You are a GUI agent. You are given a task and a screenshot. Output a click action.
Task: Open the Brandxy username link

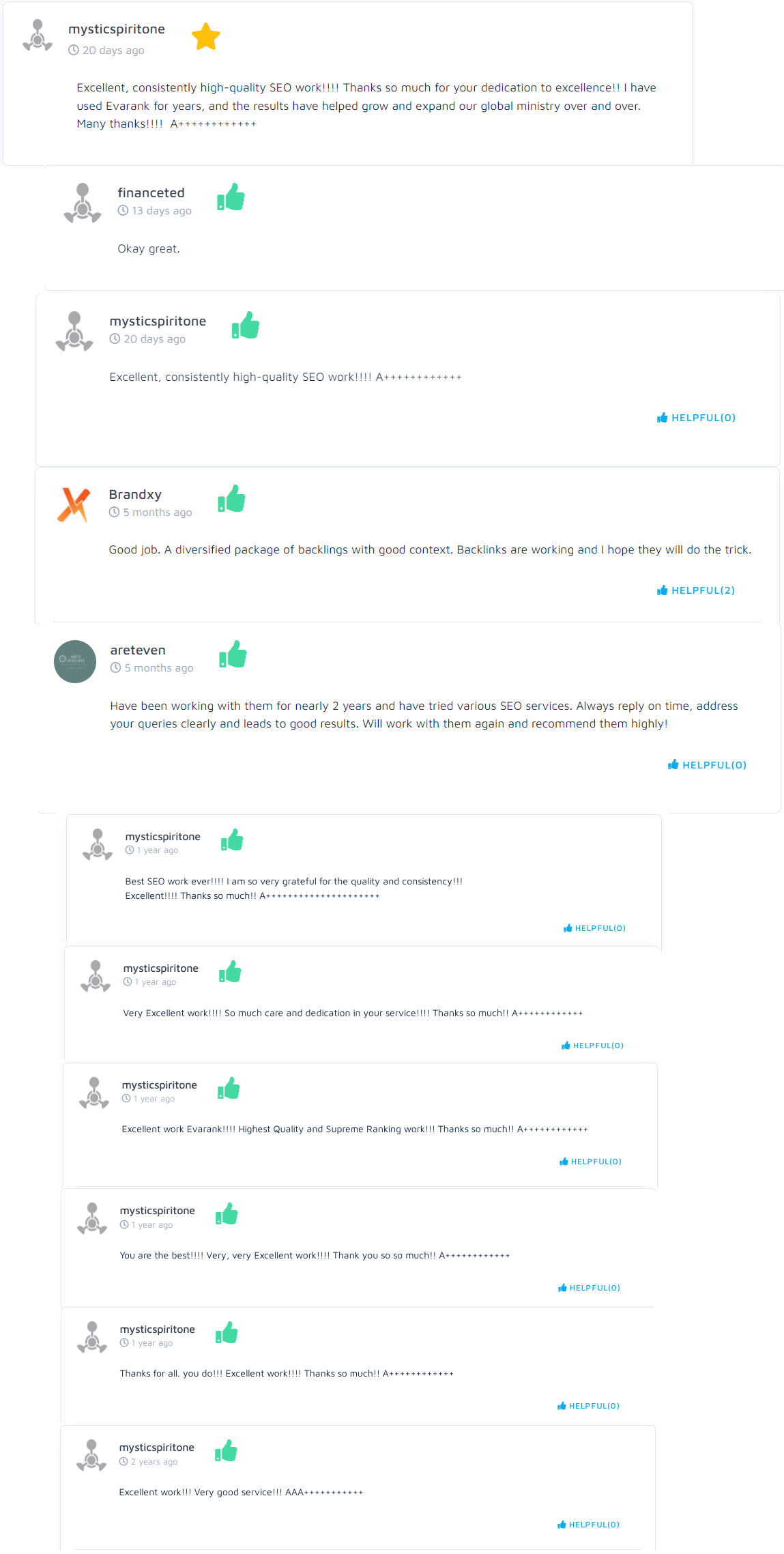coord(135,495)
